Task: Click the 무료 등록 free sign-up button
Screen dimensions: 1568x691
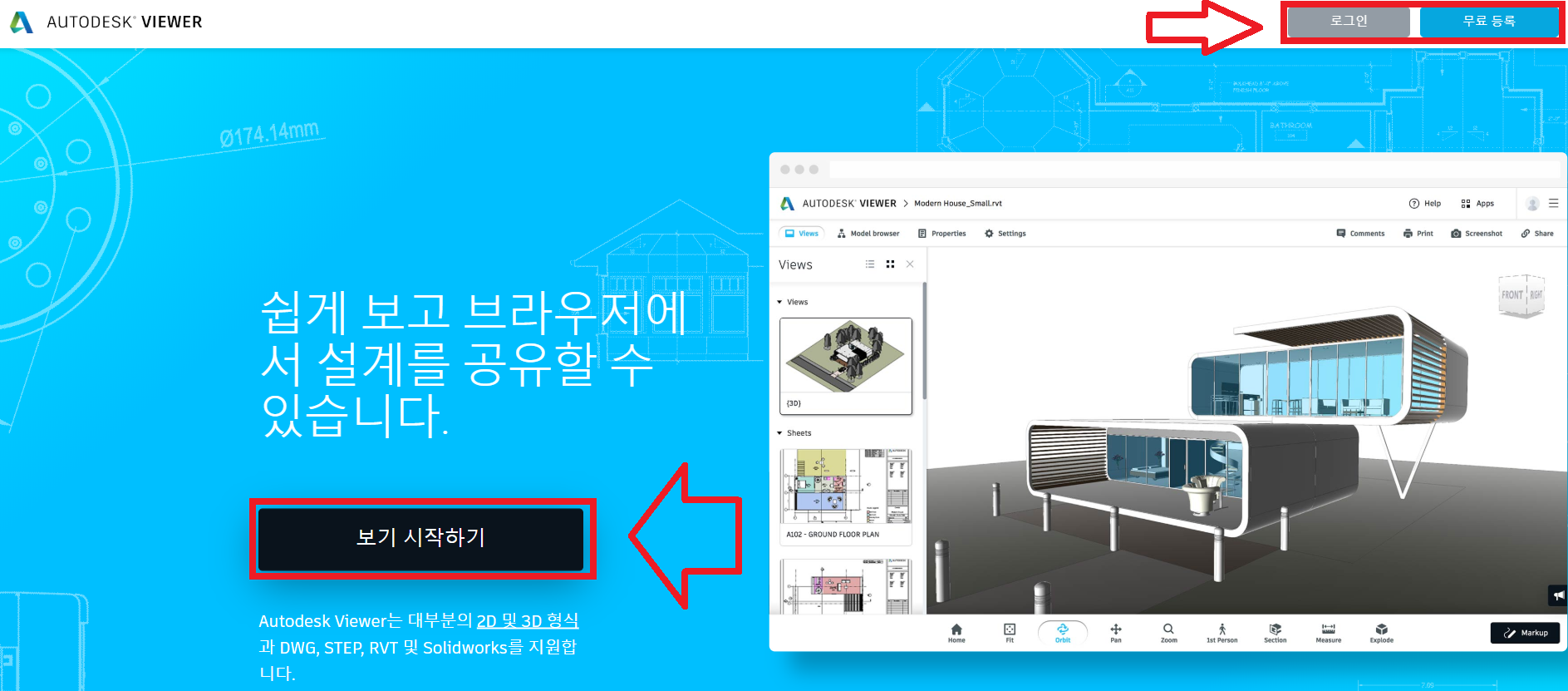Action: pos(1489,22)
